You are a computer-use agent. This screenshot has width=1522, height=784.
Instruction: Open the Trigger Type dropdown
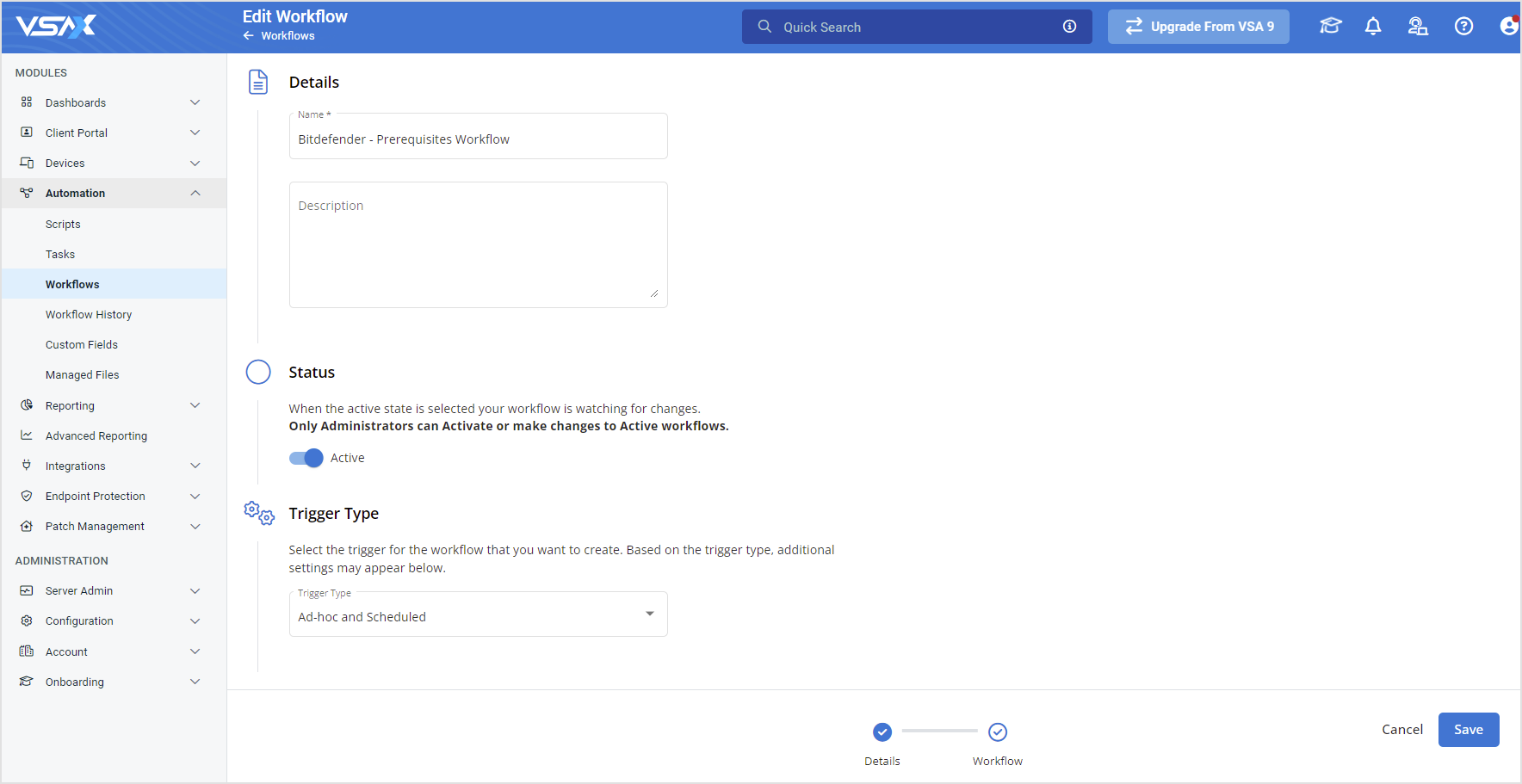[650, 613]
